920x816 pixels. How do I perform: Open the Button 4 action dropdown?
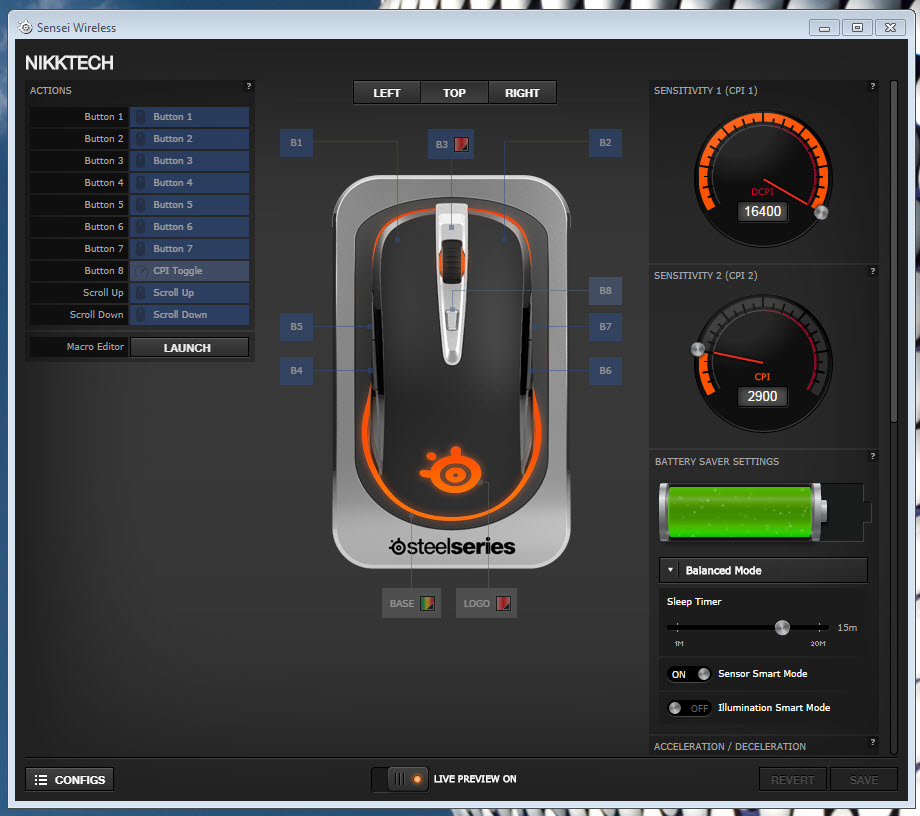point(190,182)
